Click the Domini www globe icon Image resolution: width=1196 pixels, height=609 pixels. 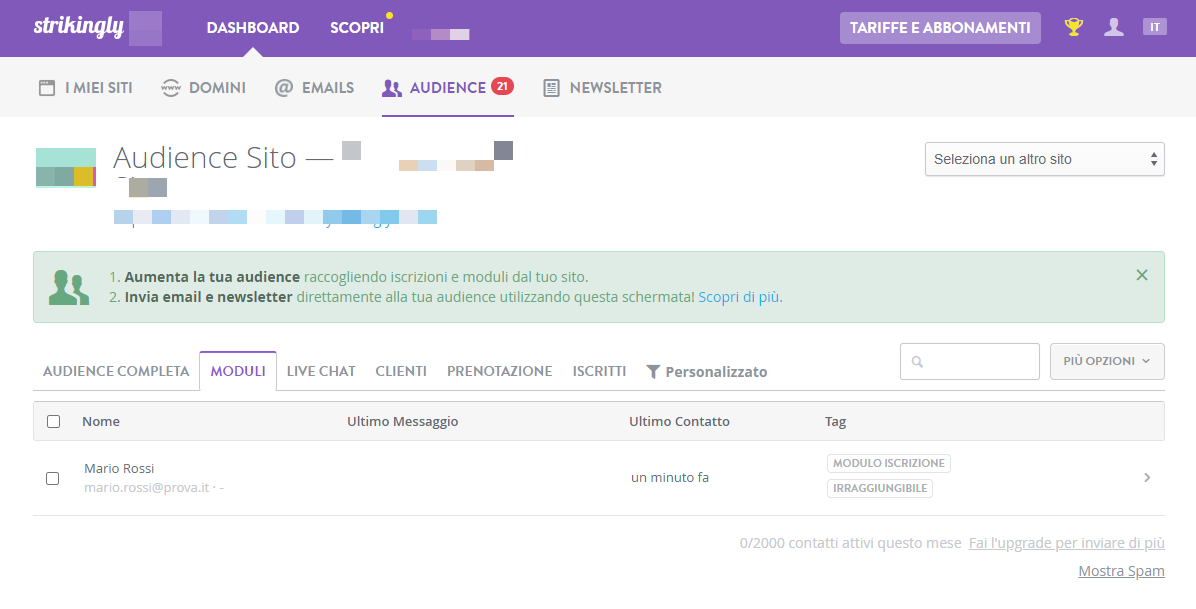171,88
